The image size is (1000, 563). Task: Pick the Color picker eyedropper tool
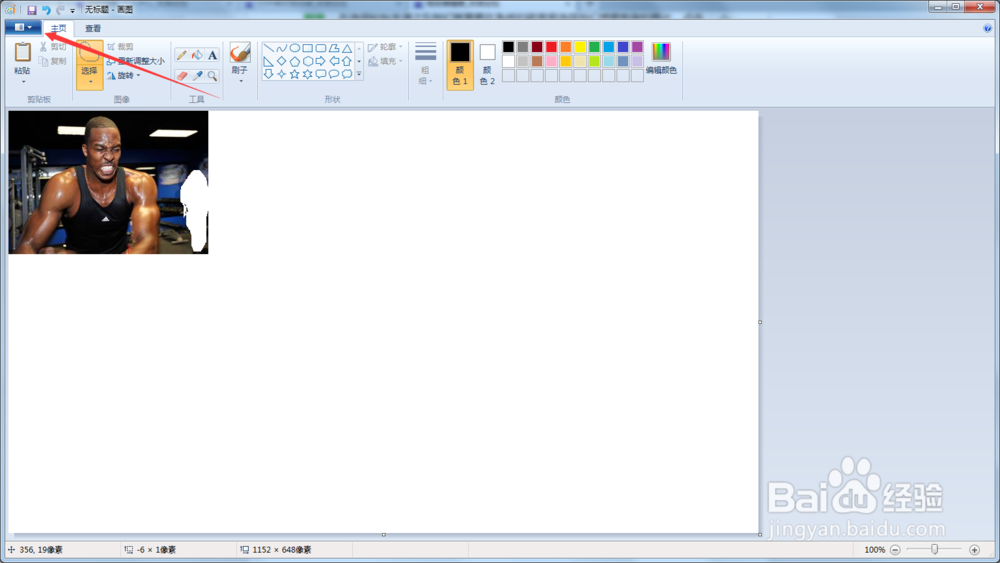point(197,76)
